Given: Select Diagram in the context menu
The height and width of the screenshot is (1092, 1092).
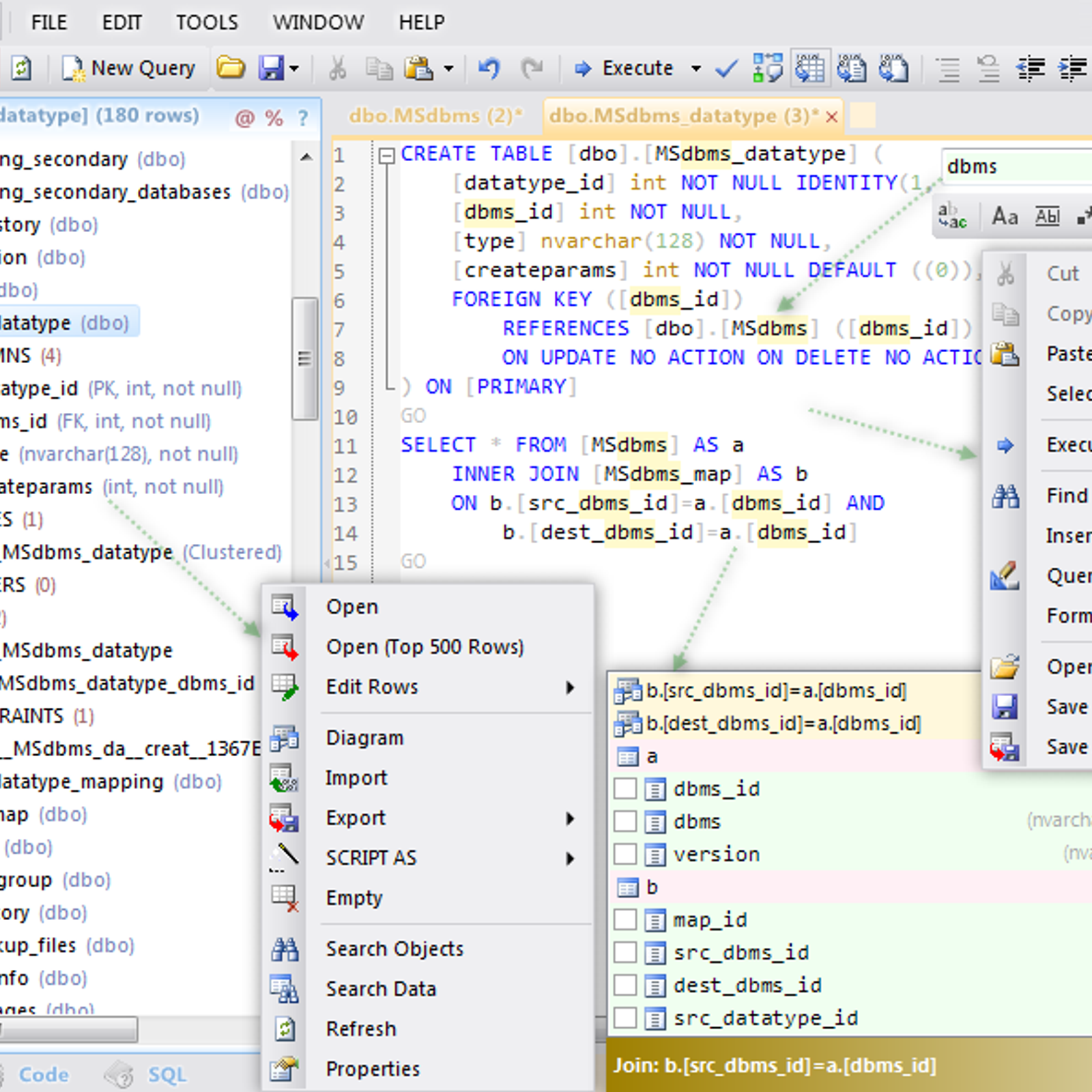Looking at the screenshot, I should tap(428, 738).
